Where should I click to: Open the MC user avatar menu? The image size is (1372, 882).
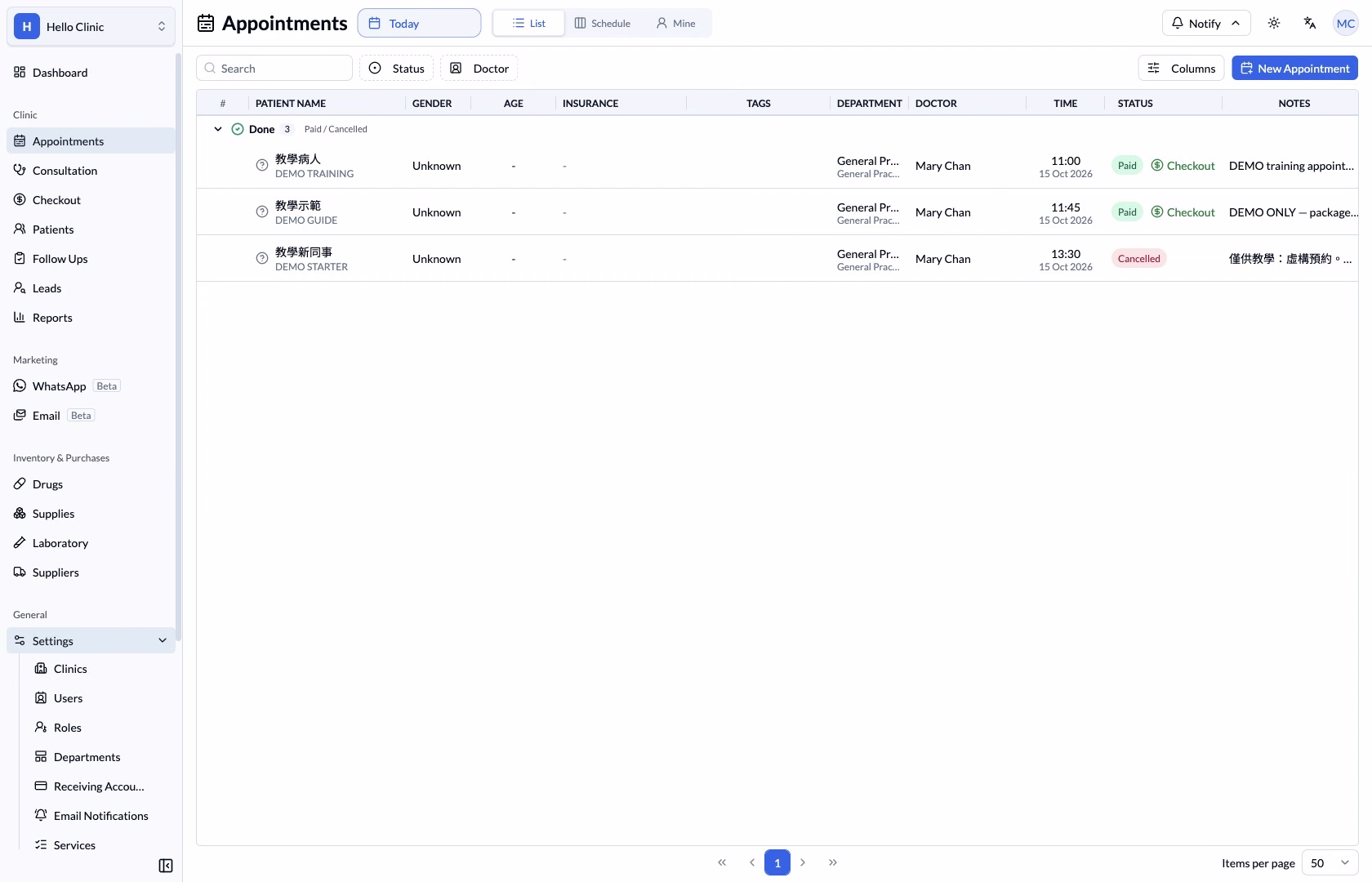(1346, 23)
